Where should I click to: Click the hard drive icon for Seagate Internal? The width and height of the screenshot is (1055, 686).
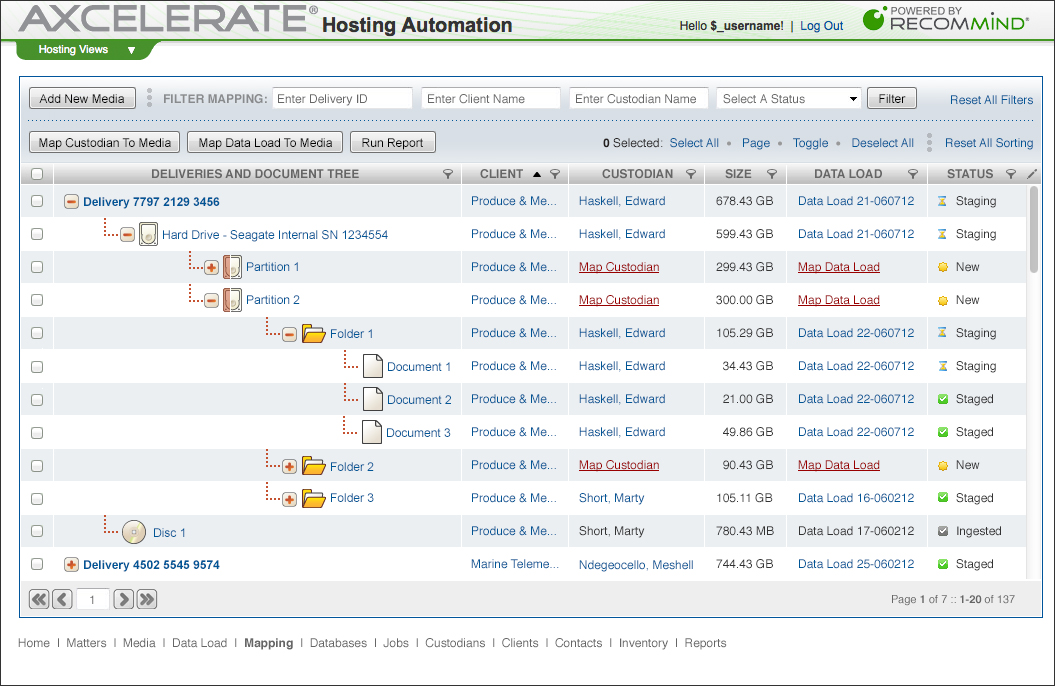coord(148,235)
